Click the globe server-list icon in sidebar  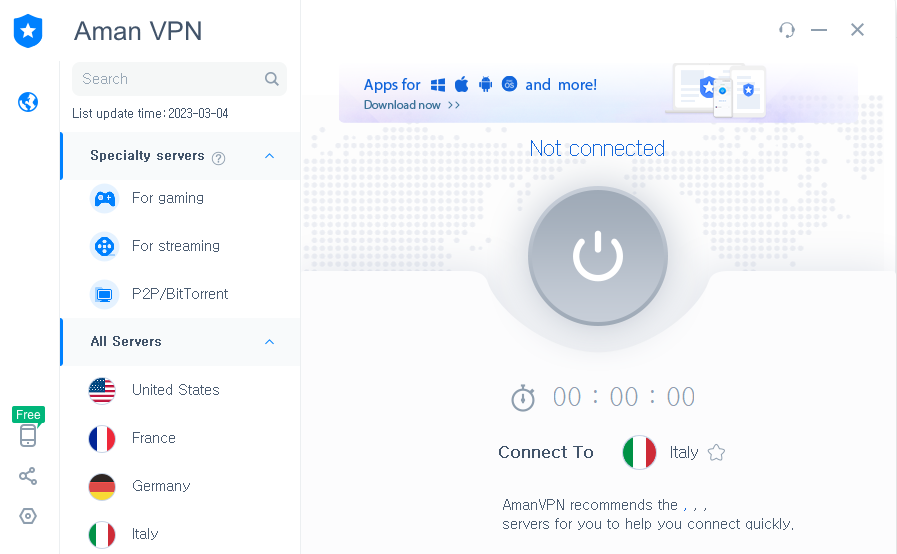coord(27,102)
